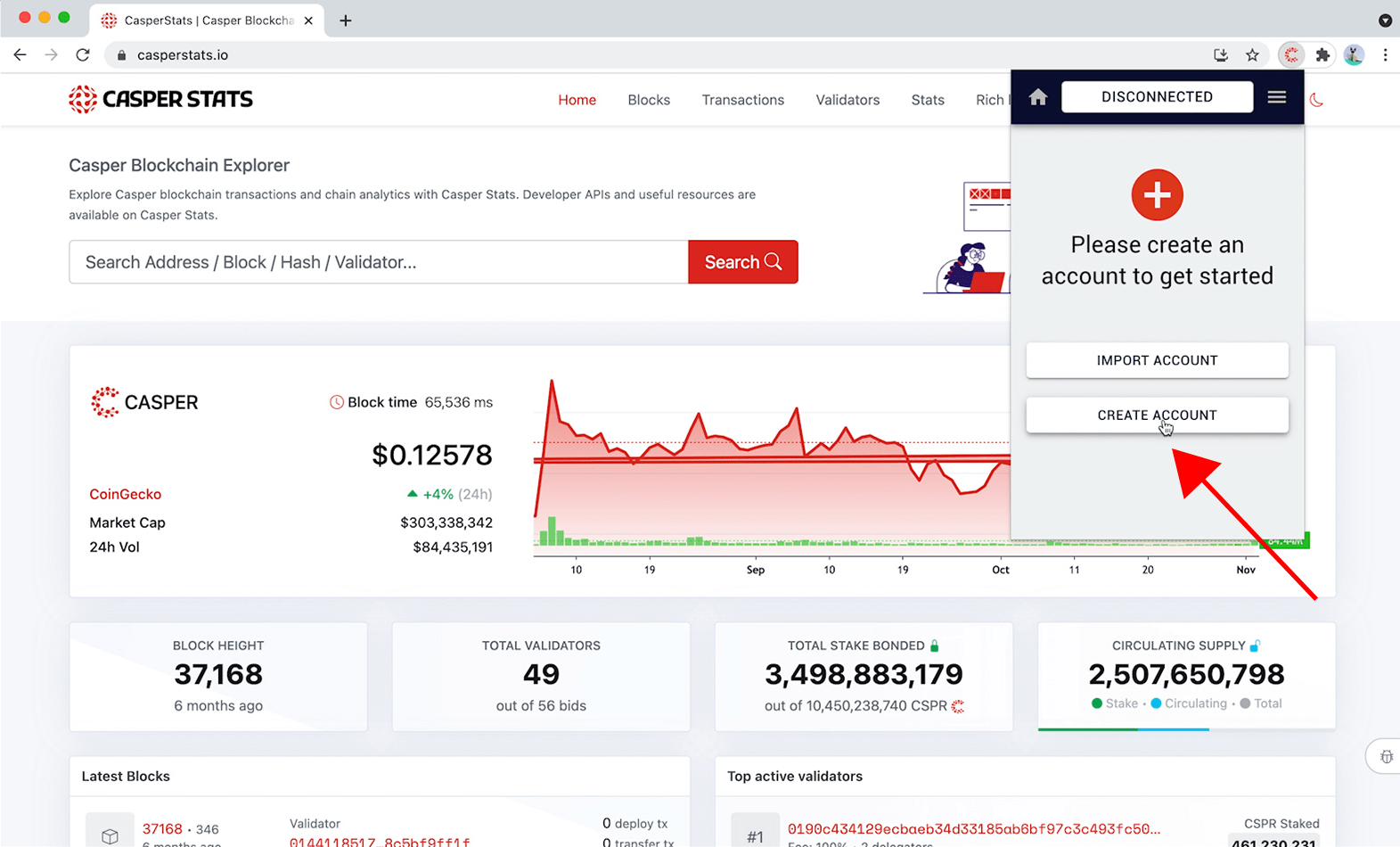The width and height of the screenshot is (1400, 847).
Task: Click the Circulating legend item
Action: coord(1189,703)
